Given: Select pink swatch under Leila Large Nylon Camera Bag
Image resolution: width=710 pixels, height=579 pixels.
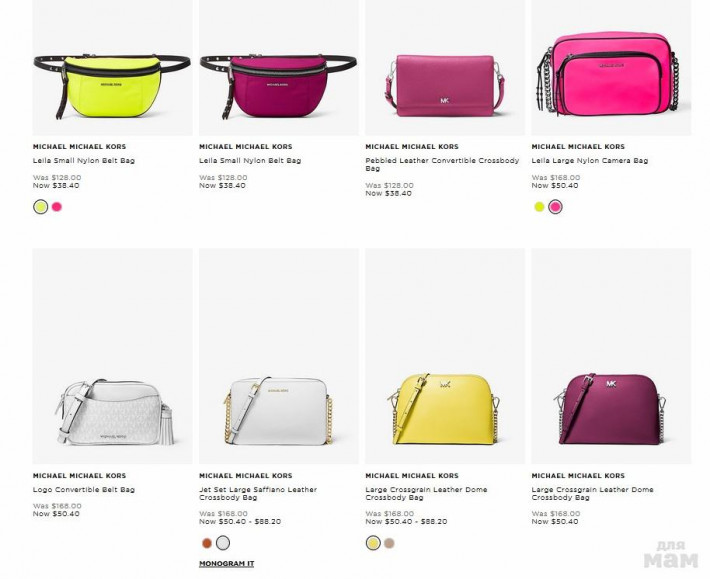Looking at the screenshot, I should pyautogui.click(x=556, y=207).
